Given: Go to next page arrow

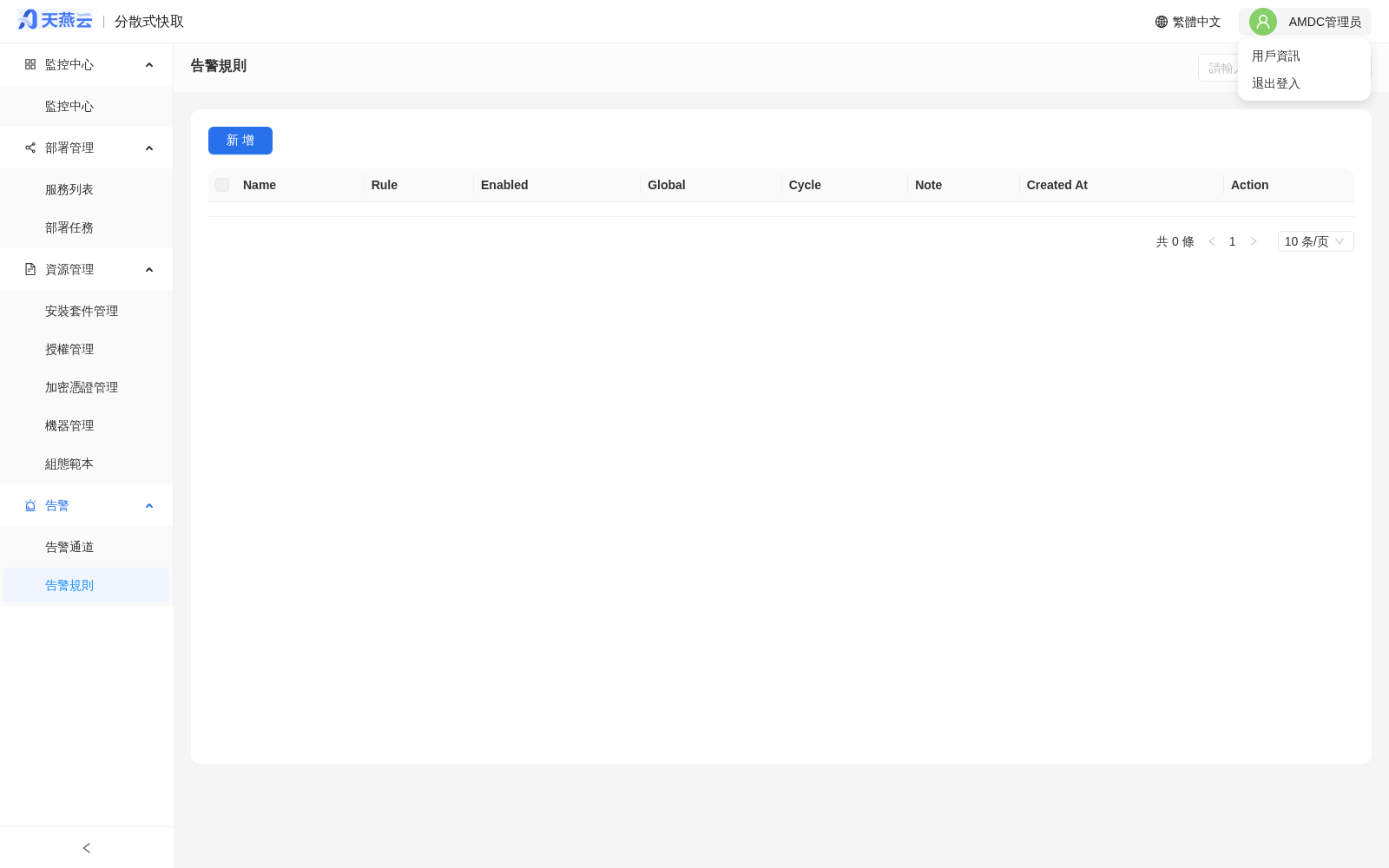Looking at the screenshot, I should [1254, 241].
